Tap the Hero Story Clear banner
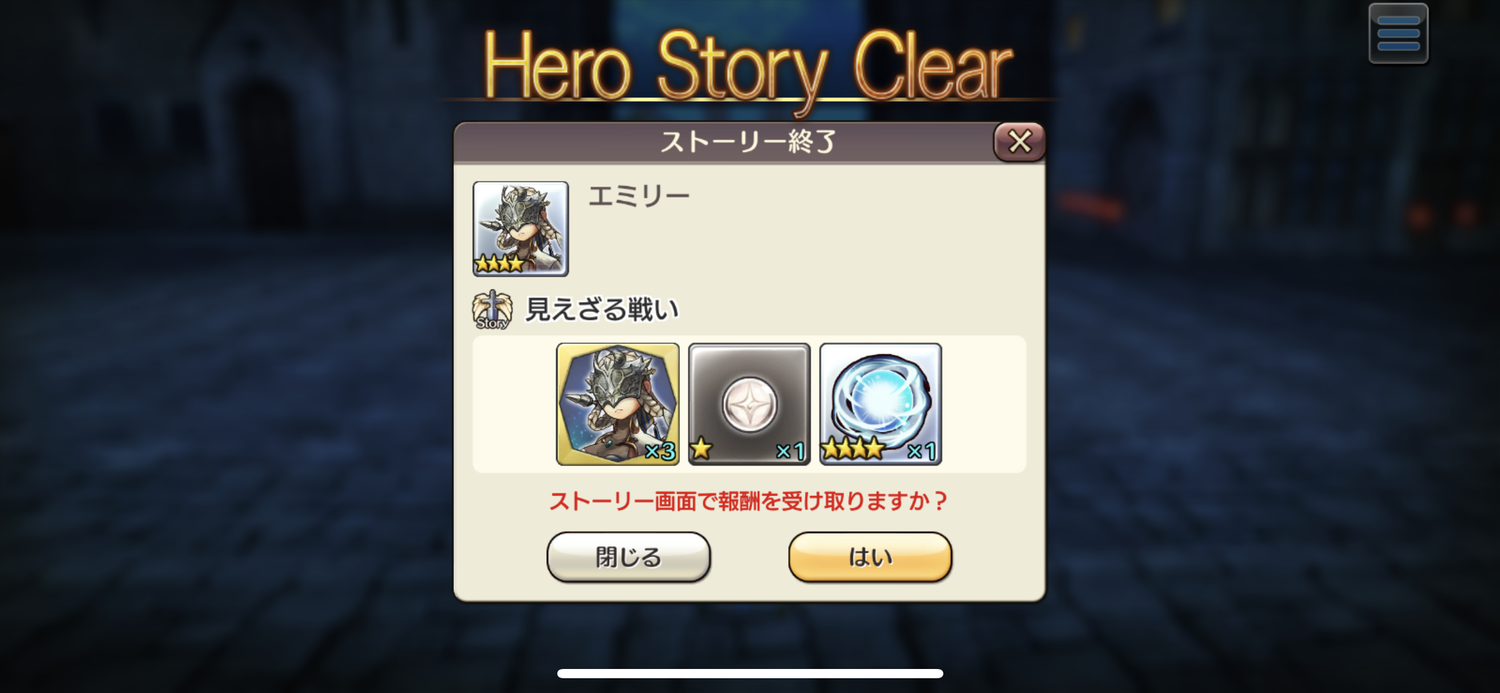 [x=748, y=66]
